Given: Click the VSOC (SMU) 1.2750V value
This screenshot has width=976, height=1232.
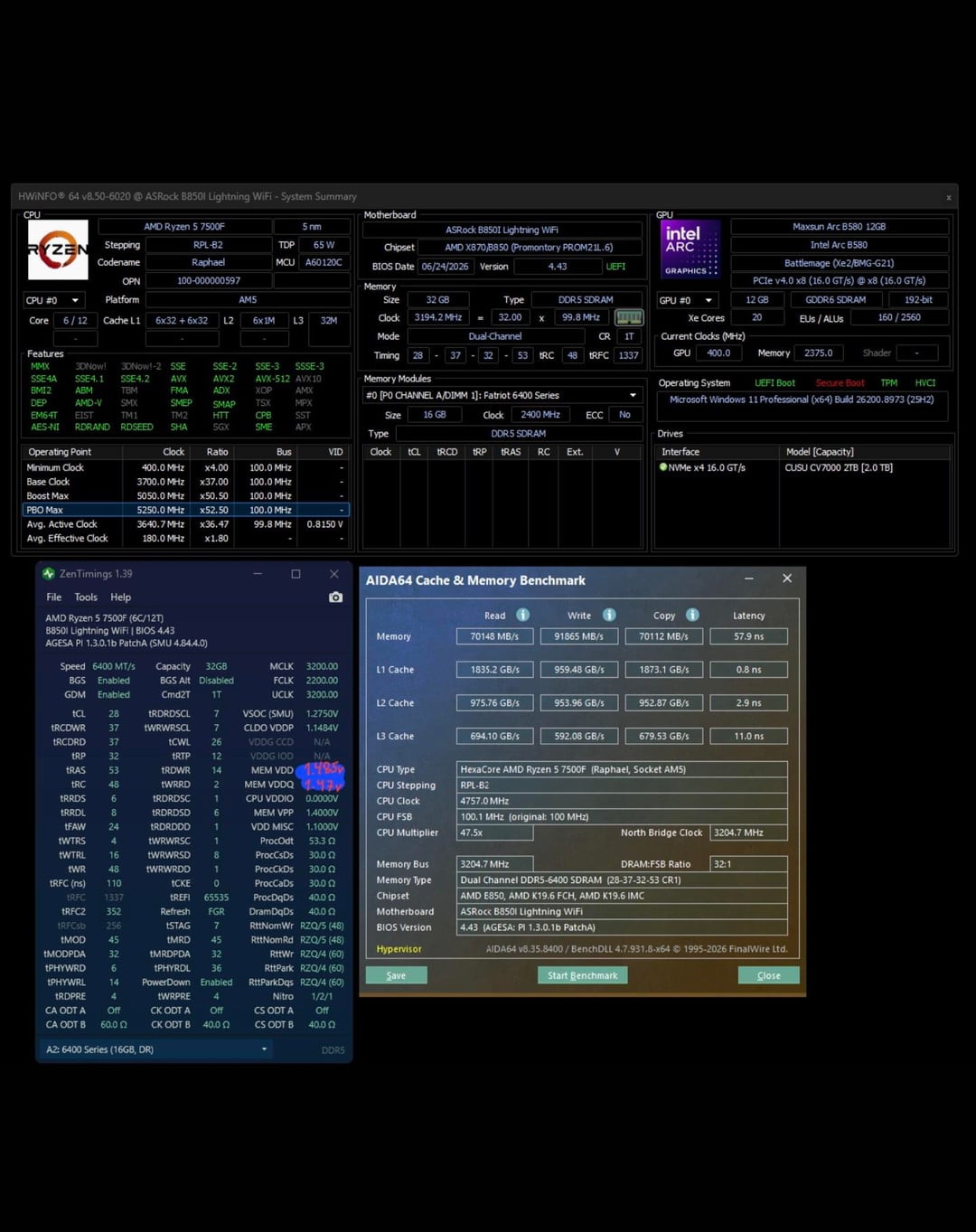Looking at the screenshot, I should coord(322,714).
